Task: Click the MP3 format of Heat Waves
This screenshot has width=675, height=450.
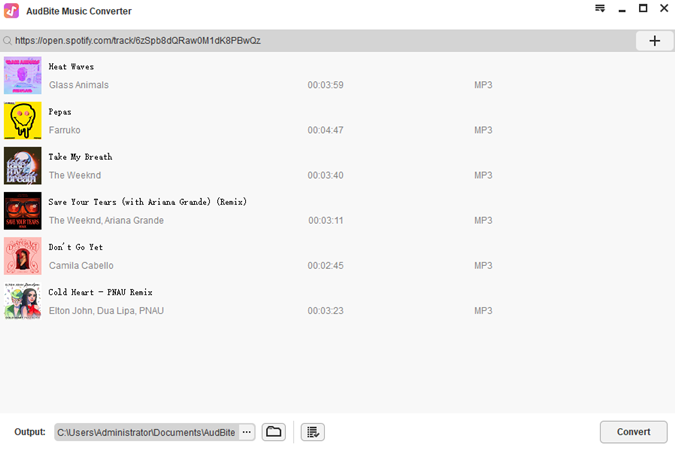Action: (x=483, y=85)
